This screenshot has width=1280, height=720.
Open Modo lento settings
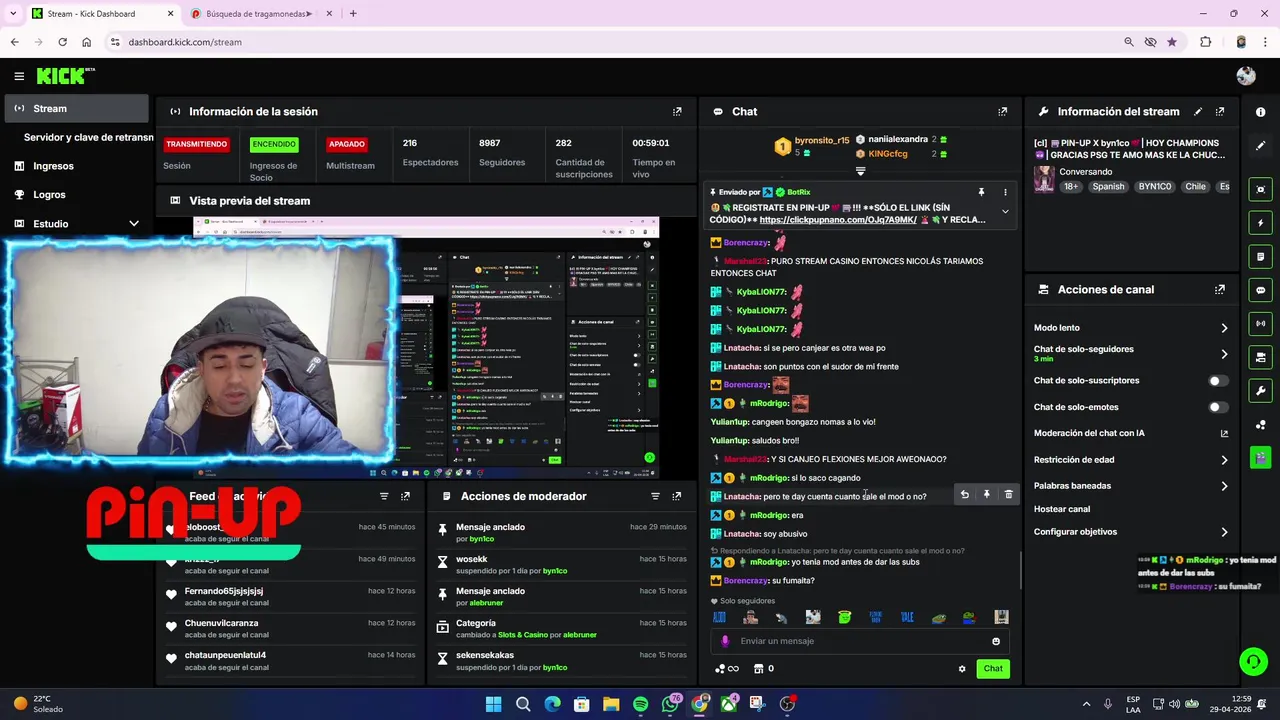coord(1131,328)
